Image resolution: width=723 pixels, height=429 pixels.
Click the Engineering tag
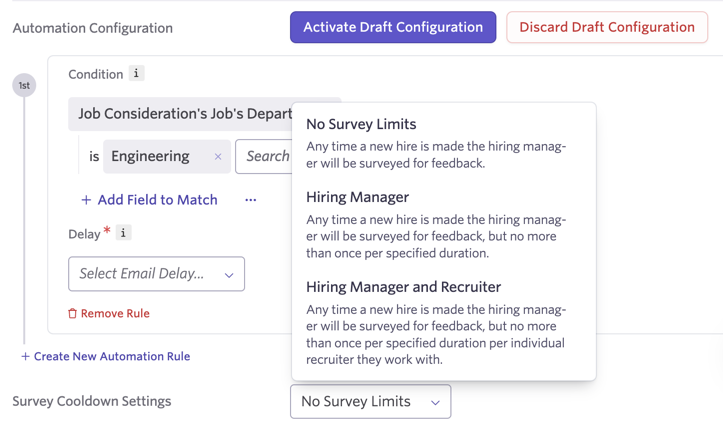166,157
